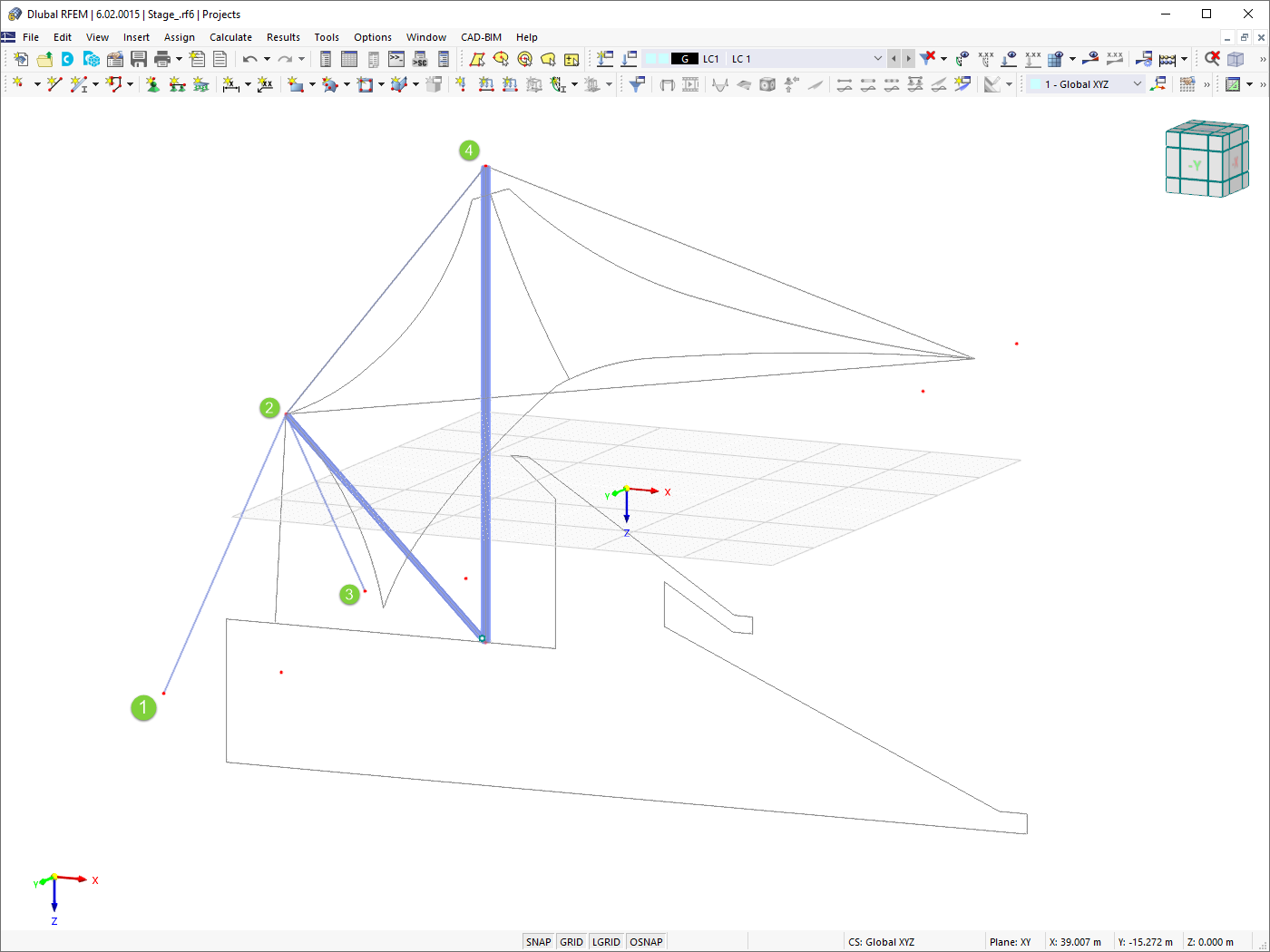The height and width of the screenshot is (952, 1270).
Task: Expand the delete-filter dropdown arrow
Action: pos(944,59)
